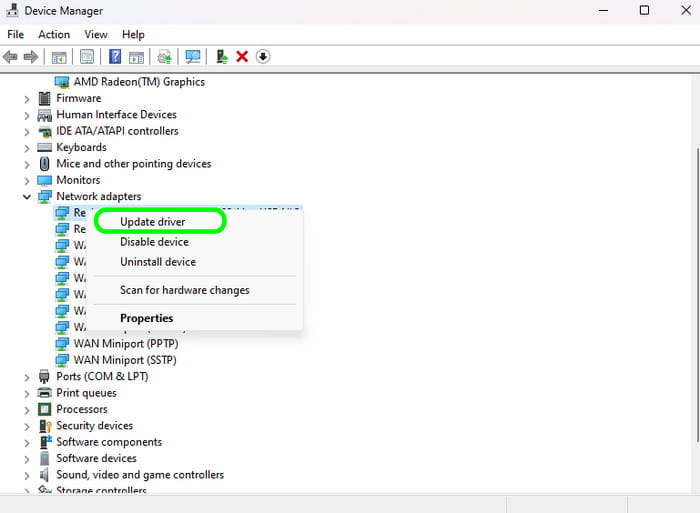Viewport: 700px width, 513px height.
Task: Expand the Processors chevron
Action: (27, 410)
